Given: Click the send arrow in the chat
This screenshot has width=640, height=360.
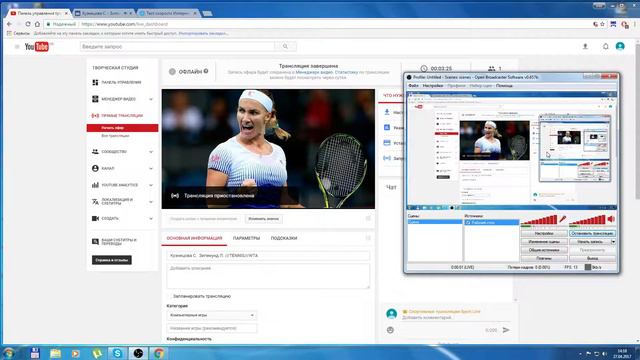Looking at the screenshot, I should tap(506, 330).
